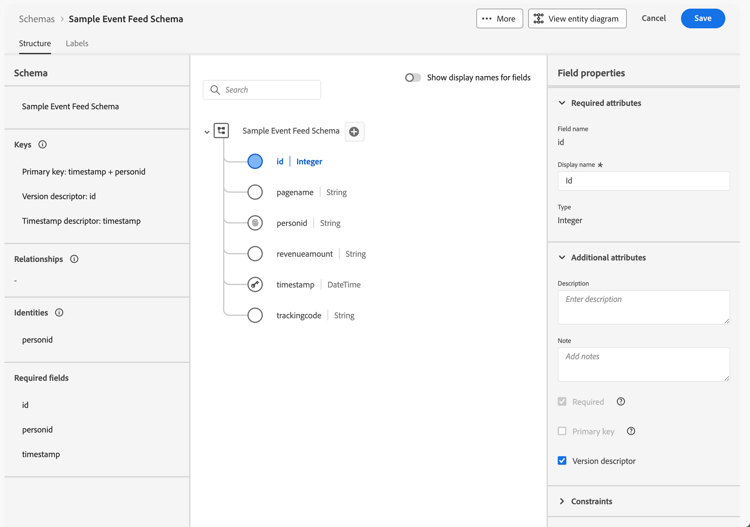Viewport: 750px width, 527px height.
Task: Open Primary key help icon
Action: (631, 431)
